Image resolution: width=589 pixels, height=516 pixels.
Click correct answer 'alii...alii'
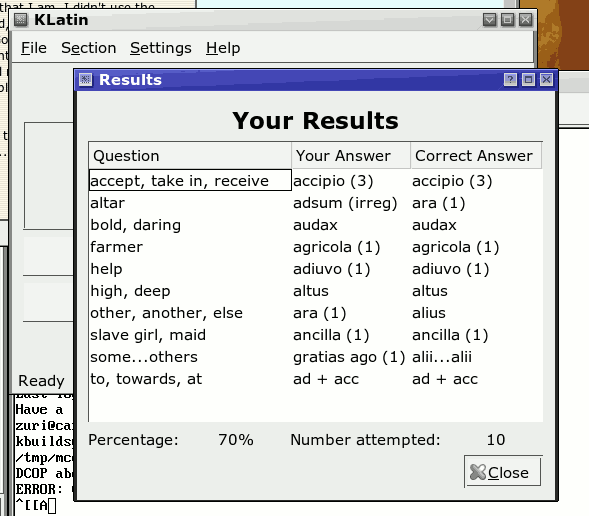point(442,357)
